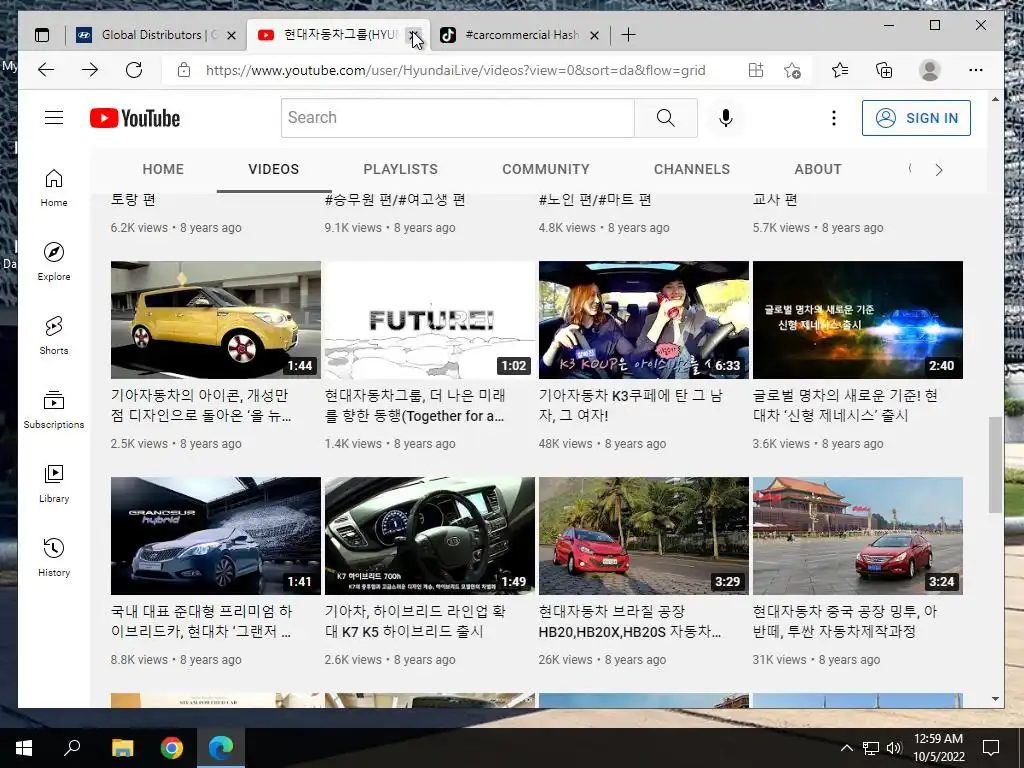Expand more channel tabs with right chevron
This screenshot has height=768, width=1024.
938,170
